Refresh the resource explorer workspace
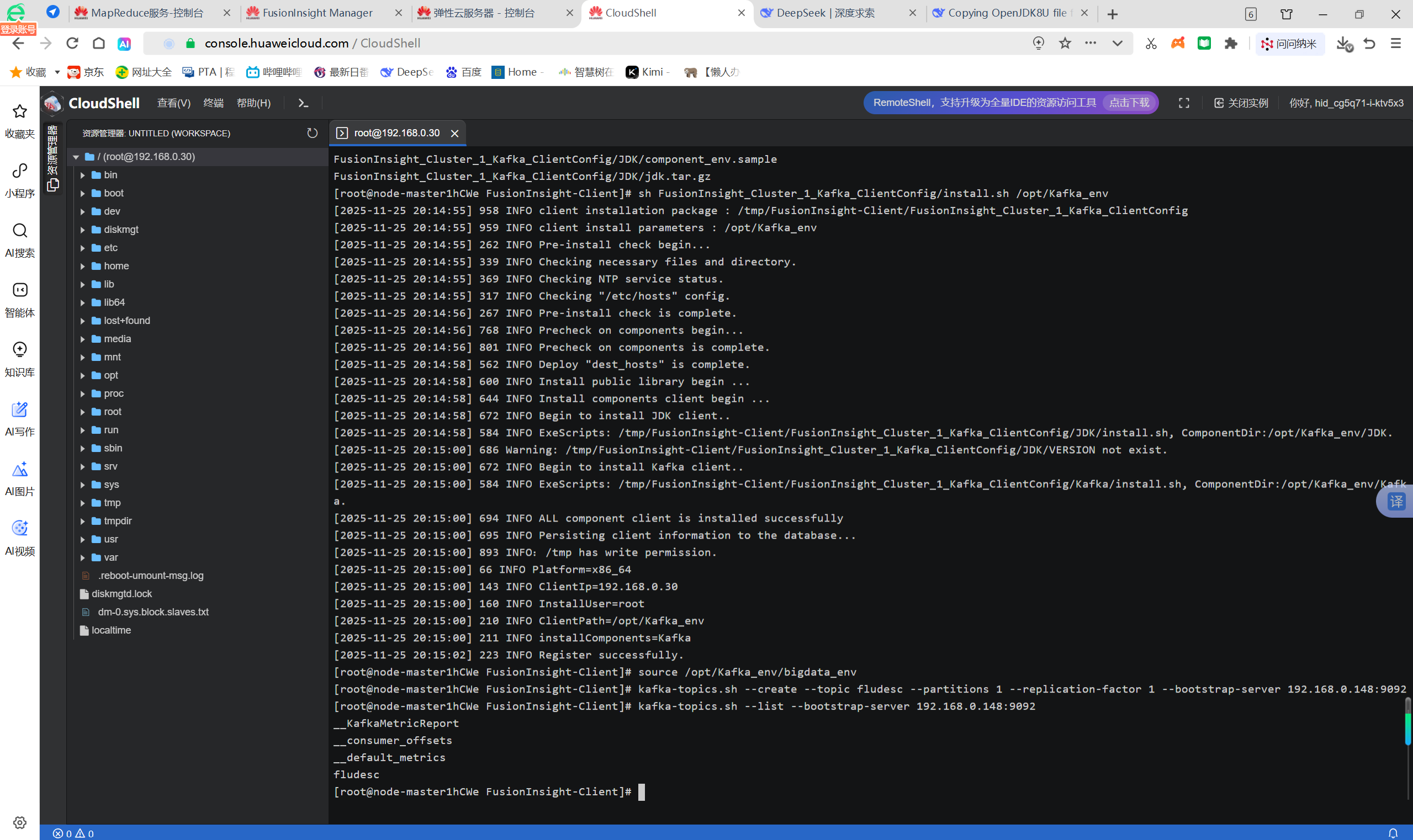The image size is (1413, 840). [312, 133]
